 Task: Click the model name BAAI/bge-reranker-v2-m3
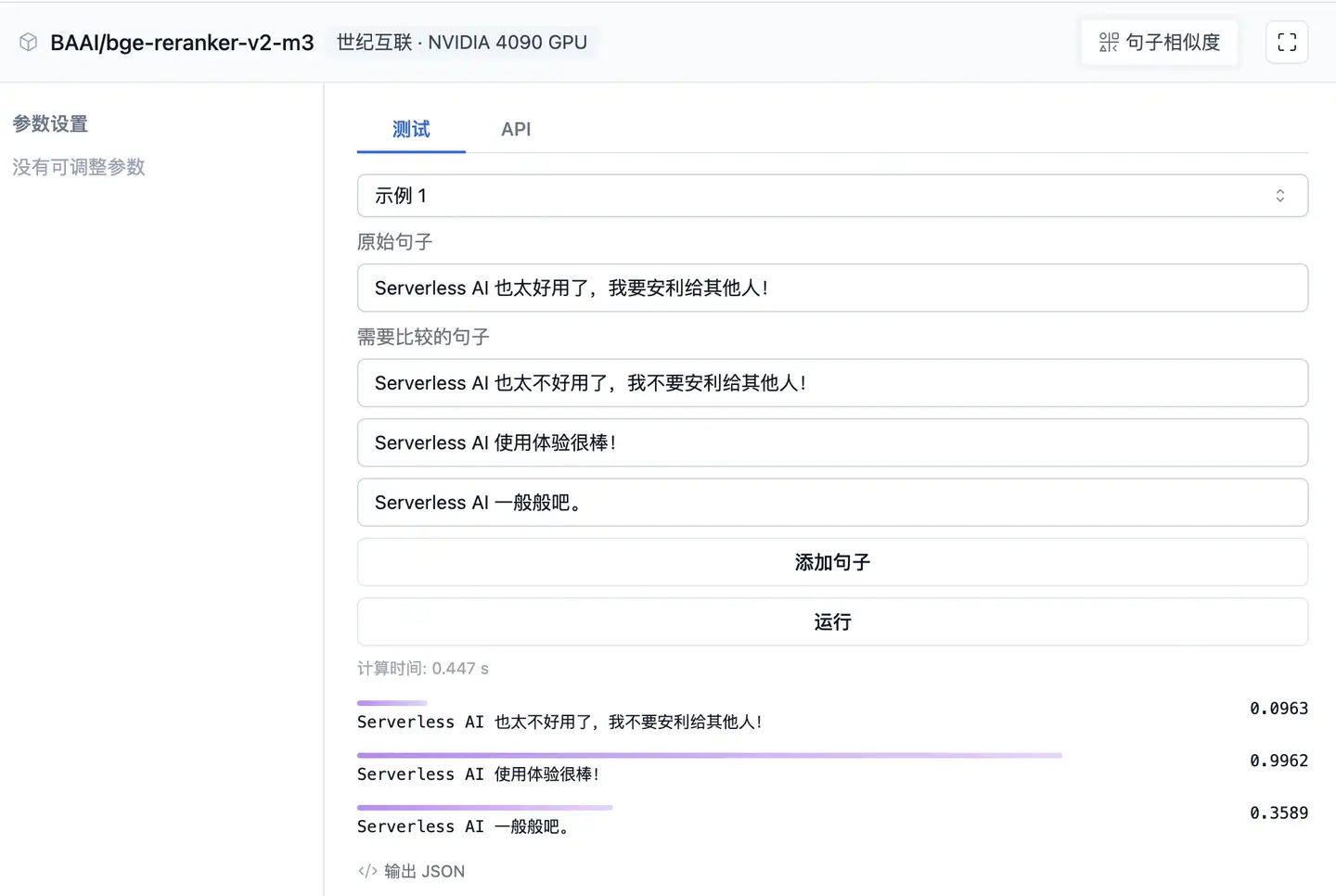[x=183, y=42]
